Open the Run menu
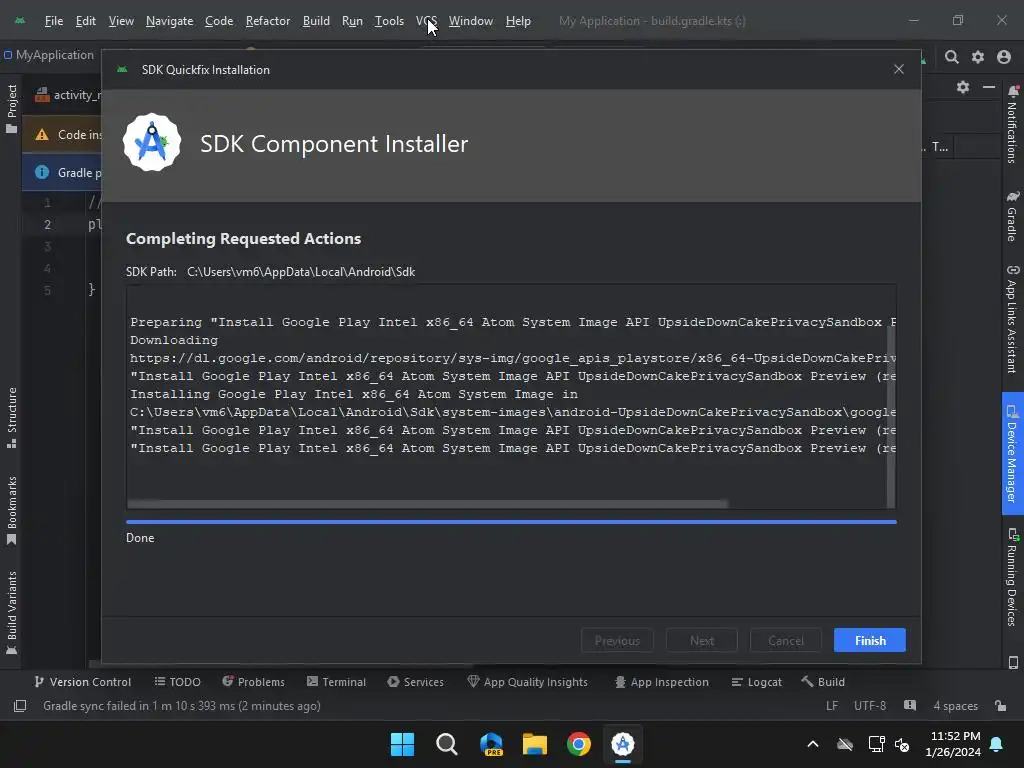1024x768 pixels. (x=352, y=21)
